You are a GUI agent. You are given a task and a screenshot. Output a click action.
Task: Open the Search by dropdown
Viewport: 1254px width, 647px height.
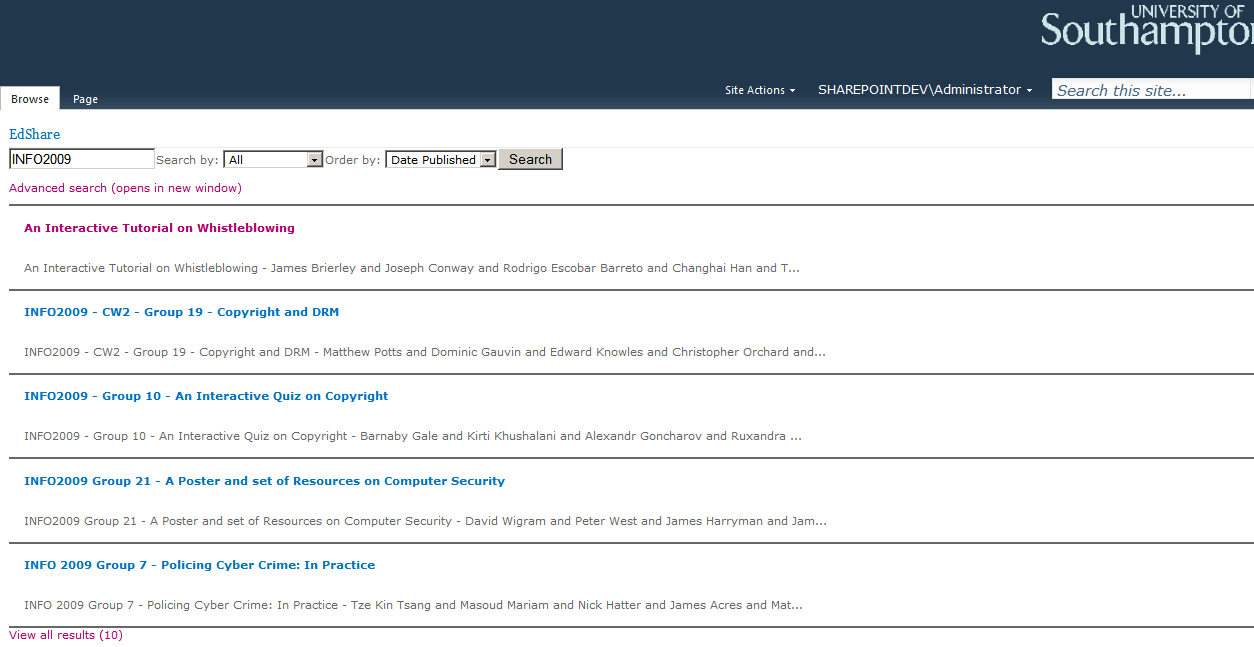pos(273,159)
